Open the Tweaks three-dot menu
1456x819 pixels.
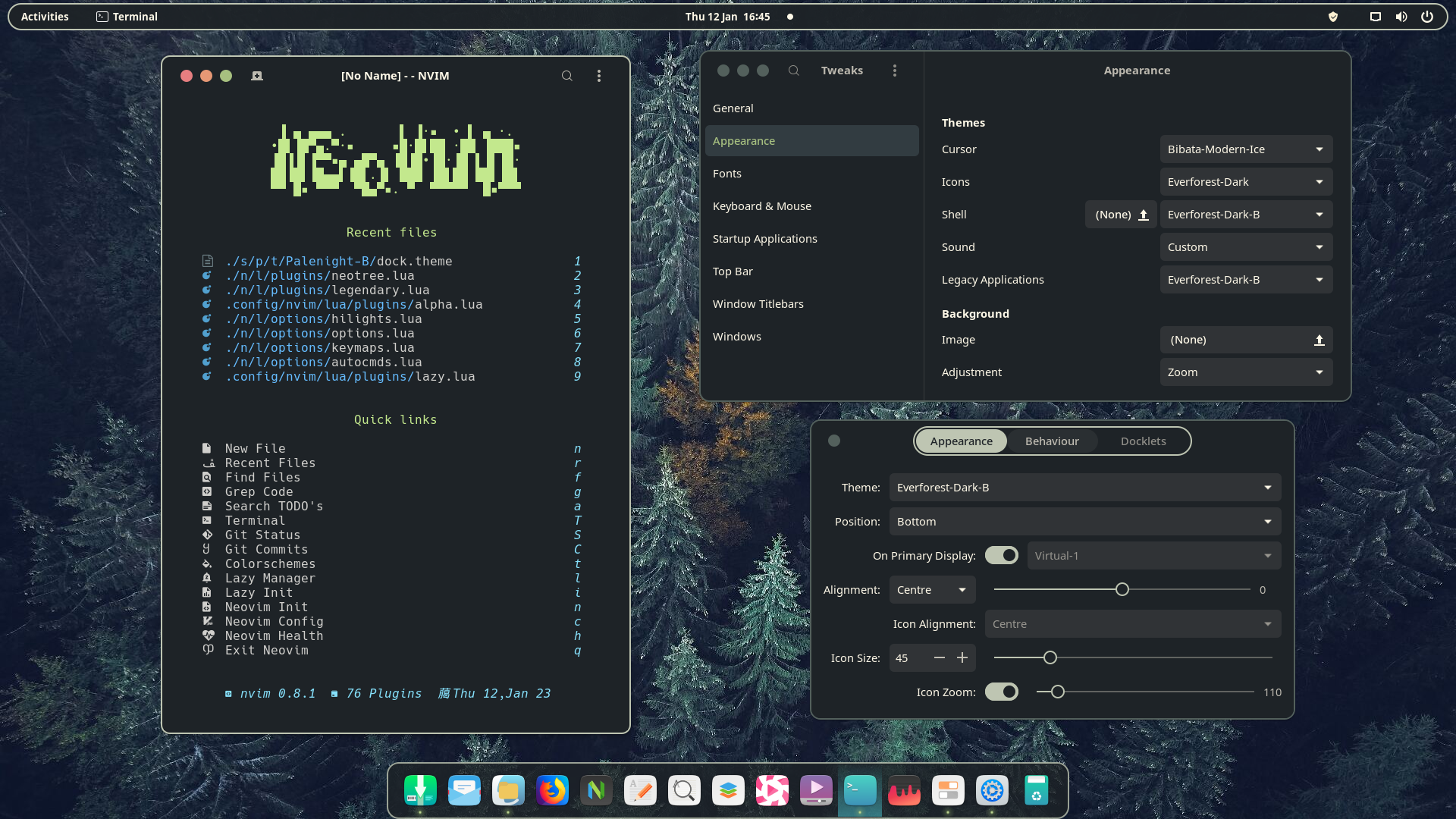pos(895,71)
